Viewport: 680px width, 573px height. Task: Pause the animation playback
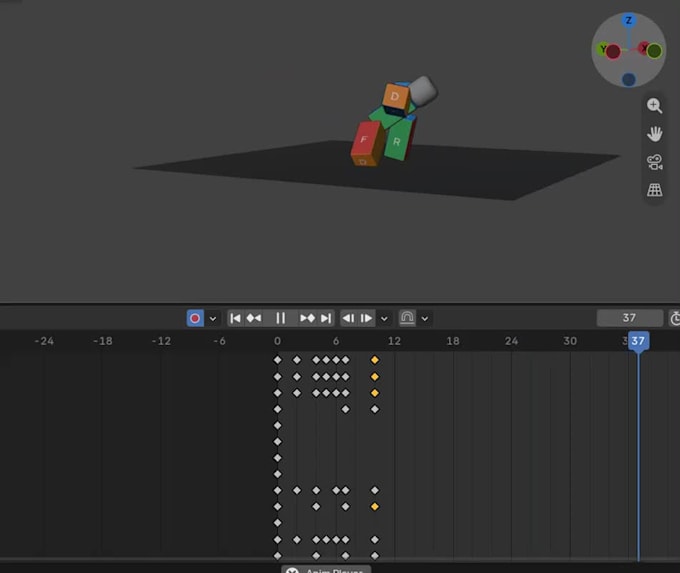point(281,318)
